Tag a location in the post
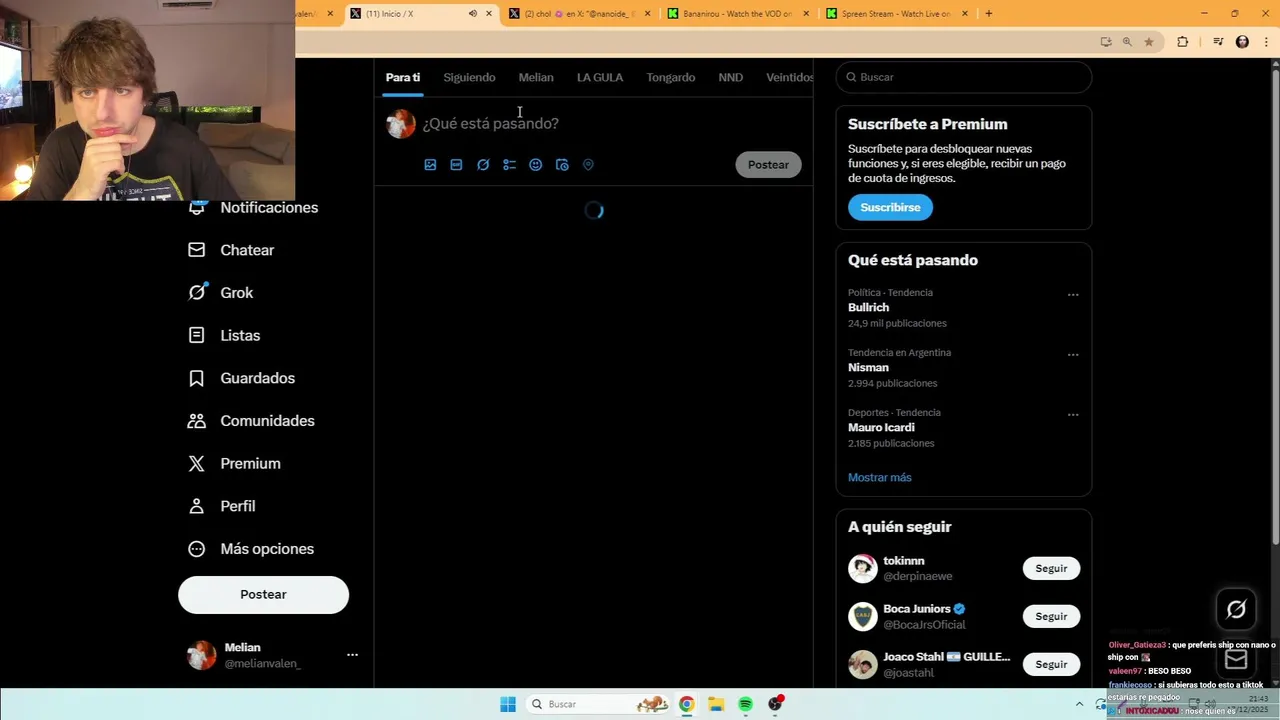This screenshot has height=720, width=1280. click(x=588, y=165)
